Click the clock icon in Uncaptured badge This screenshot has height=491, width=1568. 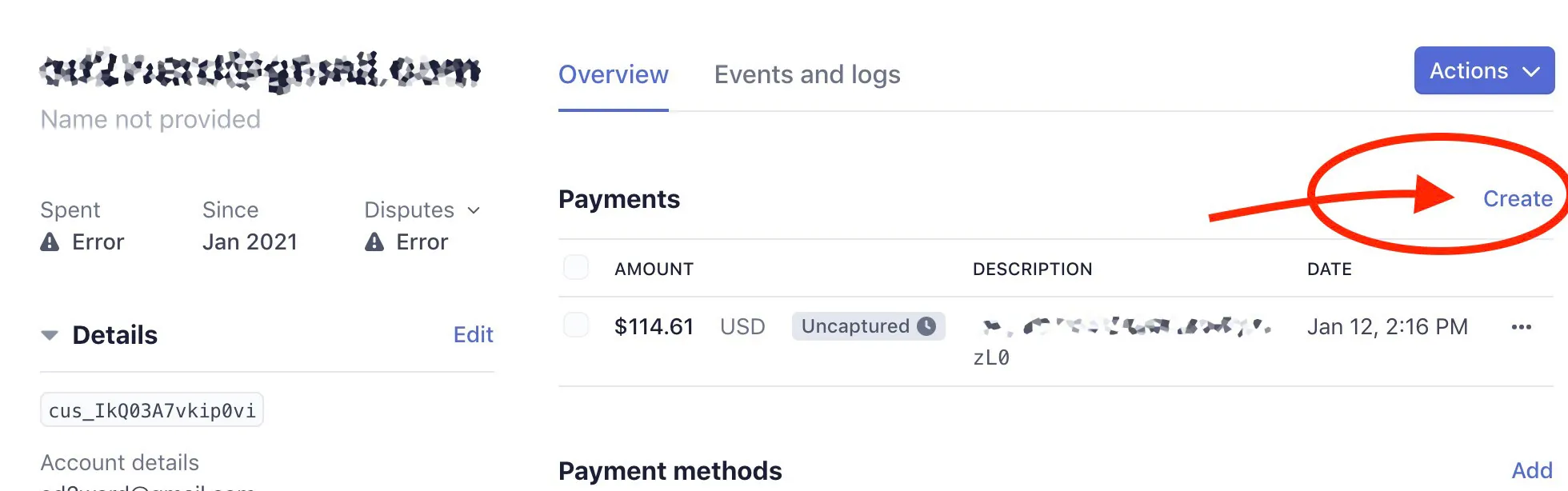click(926, 326)
